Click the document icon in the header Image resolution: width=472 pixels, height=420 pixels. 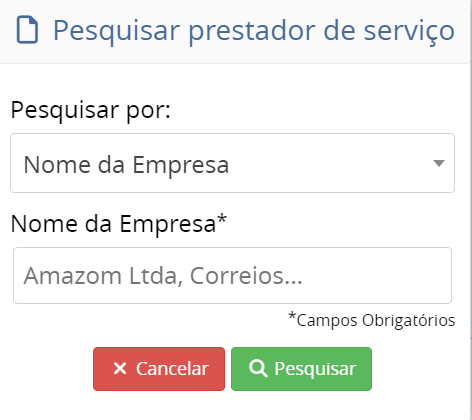(x=27, y=30)
